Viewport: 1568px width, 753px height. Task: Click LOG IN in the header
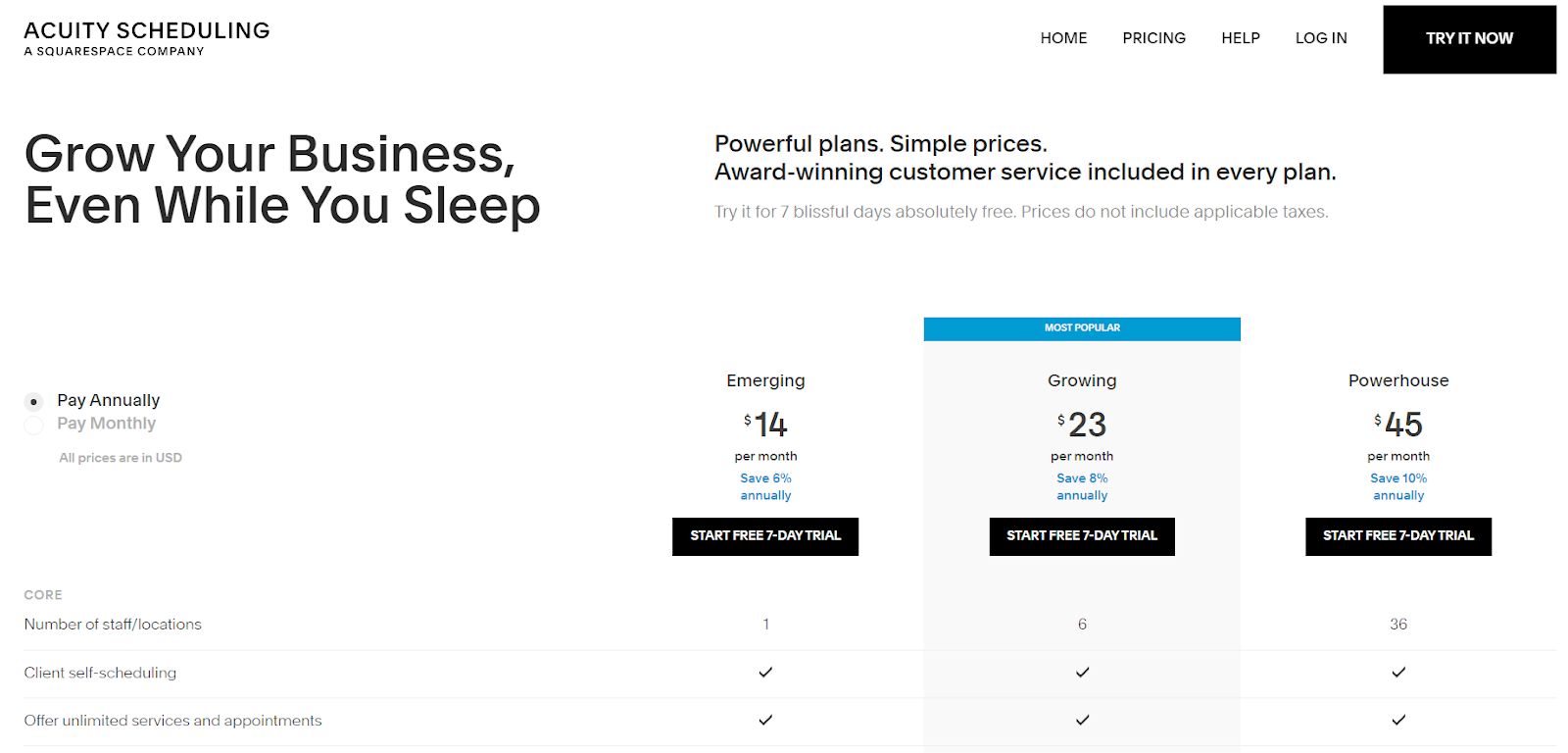(x=1320, y=38)
